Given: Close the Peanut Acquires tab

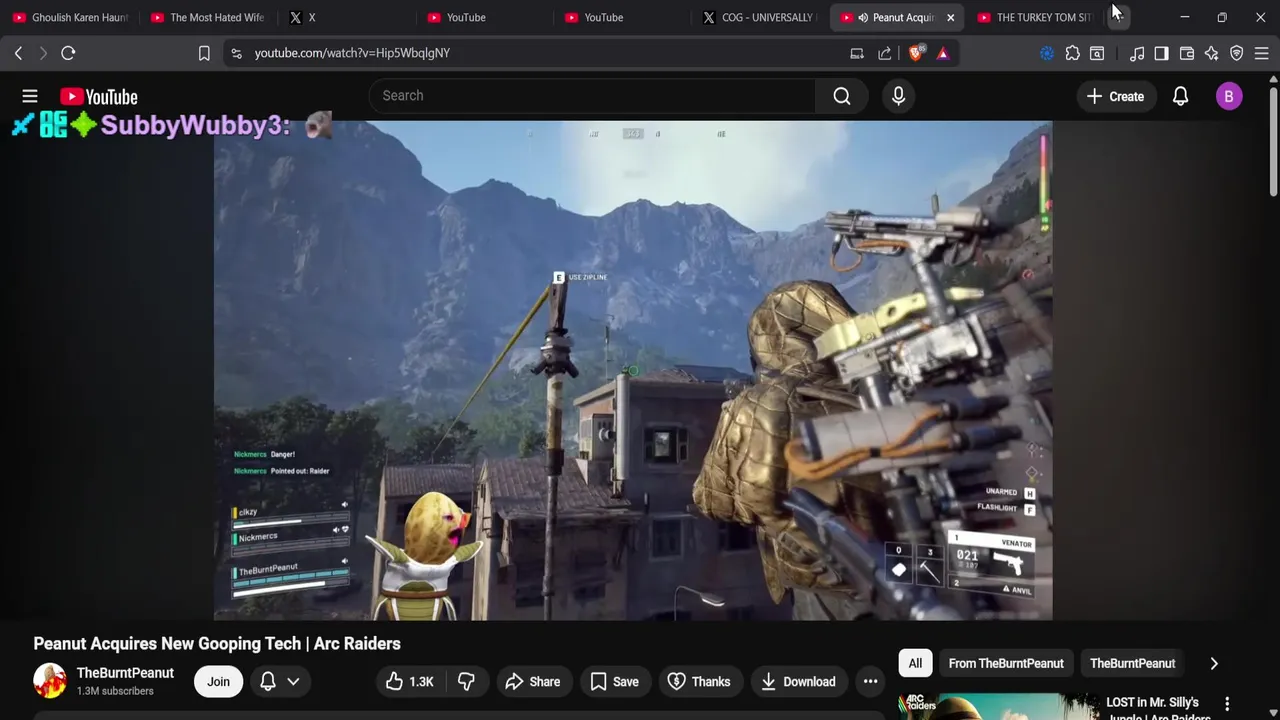Looking at the screenshot, I should (x=951, y=17).
